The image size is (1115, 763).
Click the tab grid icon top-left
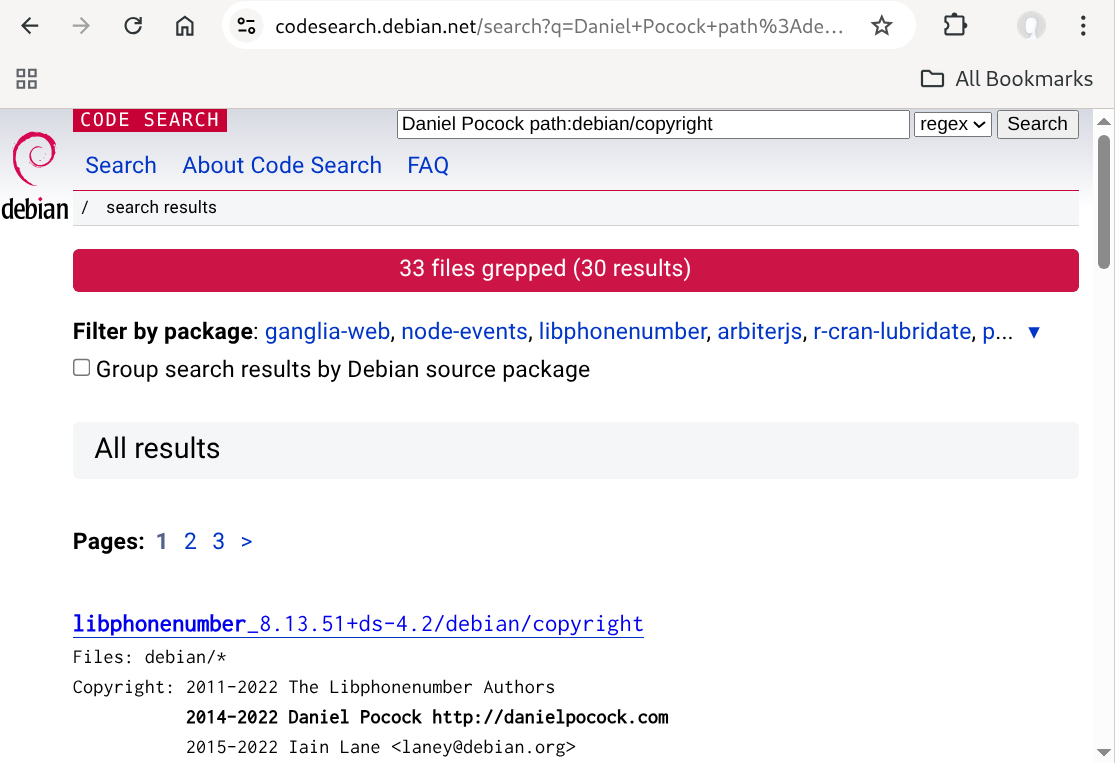point(26,78)
